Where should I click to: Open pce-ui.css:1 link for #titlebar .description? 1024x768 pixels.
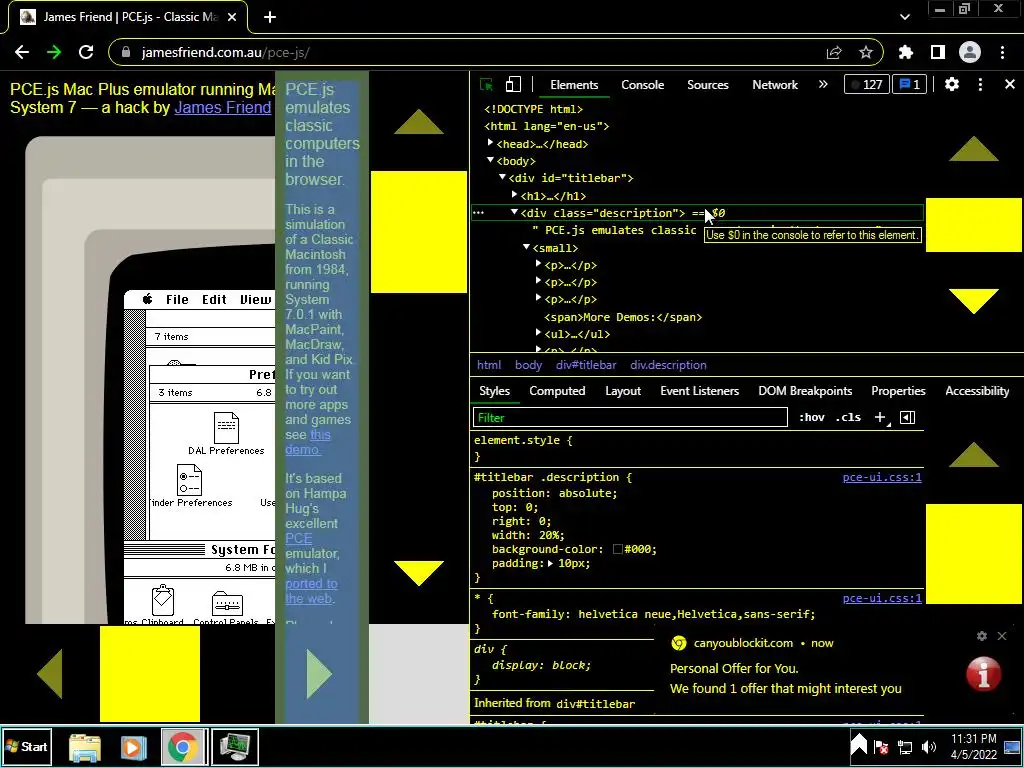882,477
